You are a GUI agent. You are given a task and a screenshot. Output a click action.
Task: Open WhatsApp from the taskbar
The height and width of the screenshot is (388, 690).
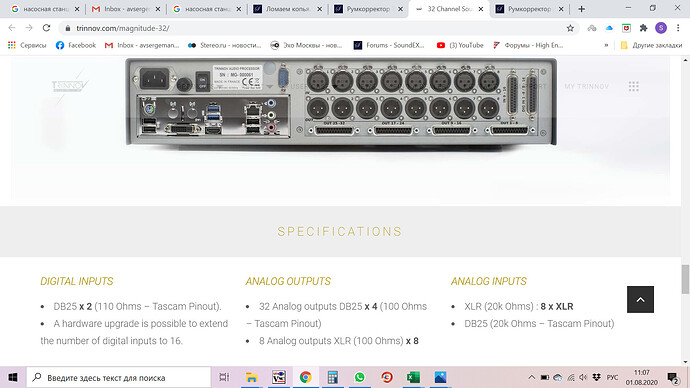(360, 377)
